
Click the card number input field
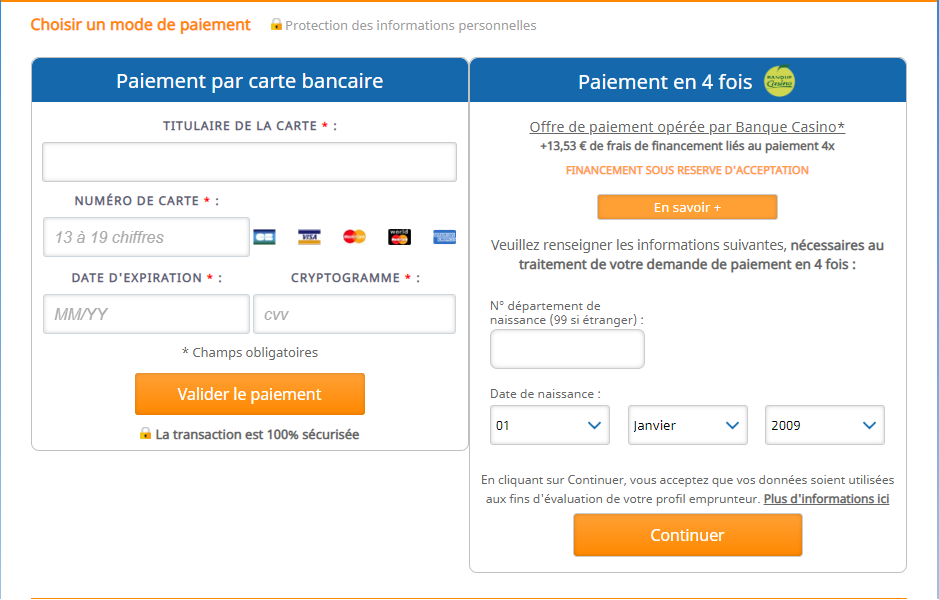146,237
